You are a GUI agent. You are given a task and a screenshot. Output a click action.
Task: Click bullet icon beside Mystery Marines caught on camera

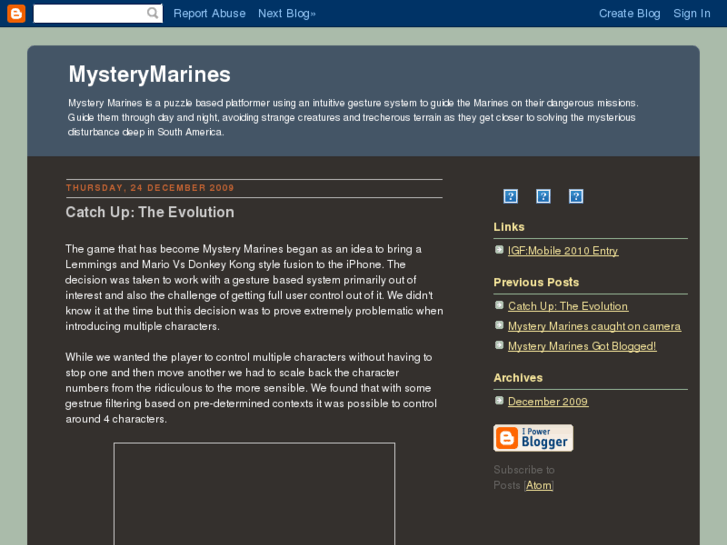(x=499, y=325)
